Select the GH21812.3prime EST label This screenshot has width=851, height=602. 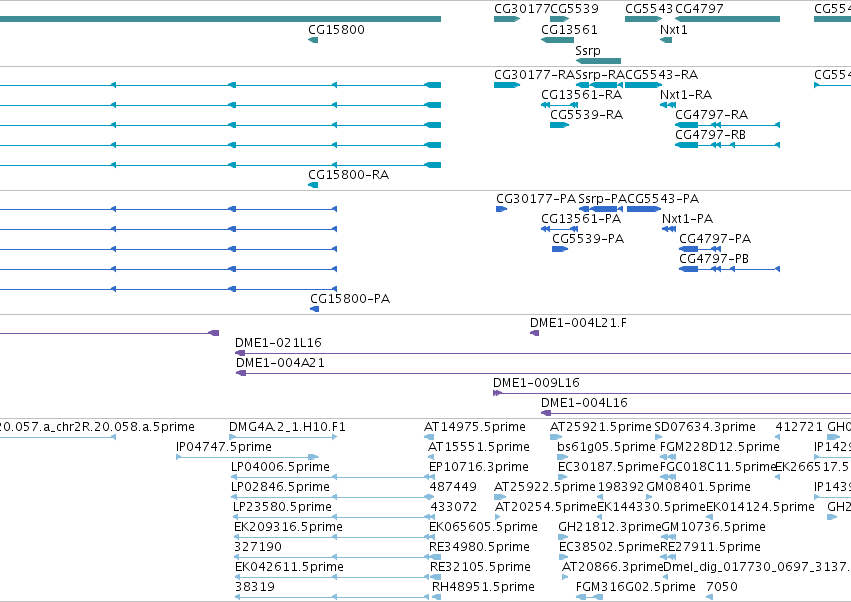tap(610, 527)
